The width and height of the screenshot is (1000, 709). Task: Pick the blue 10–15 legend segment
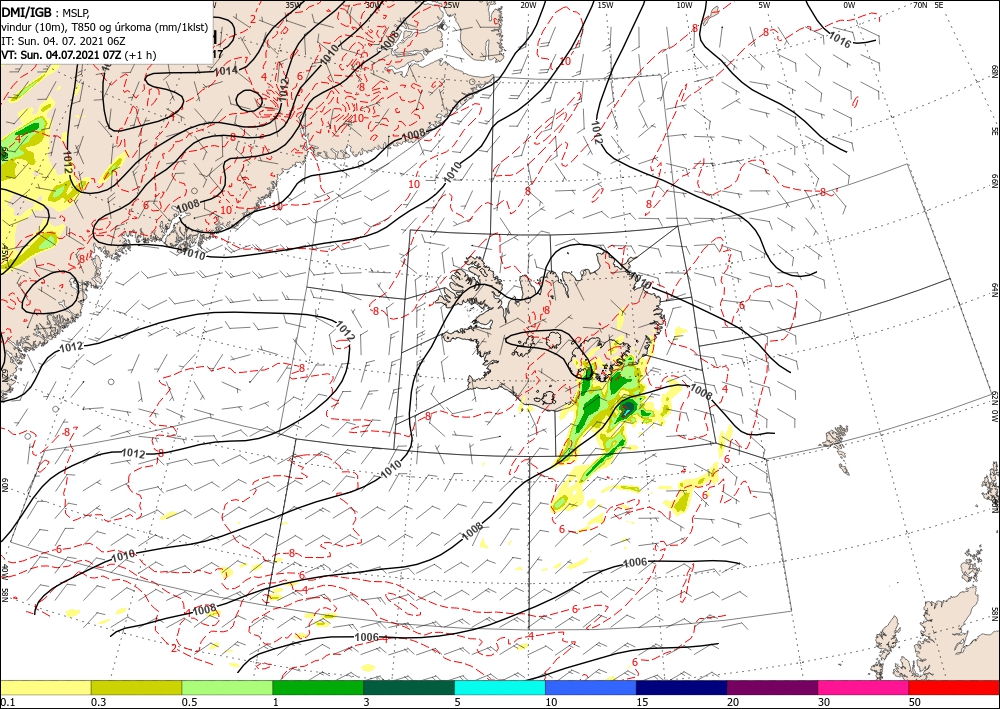[x=591, y=687]
